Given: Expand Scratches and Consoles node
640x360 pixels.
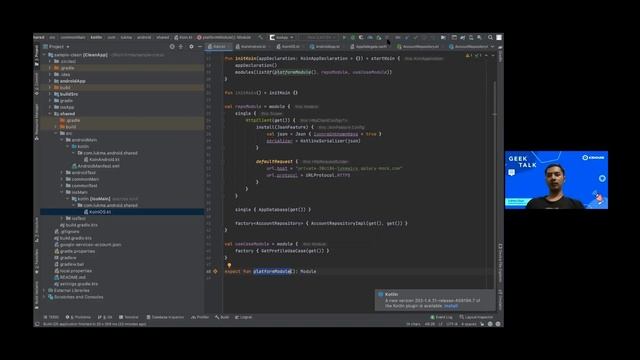Looking at the screenshot, I should (44, 297).
